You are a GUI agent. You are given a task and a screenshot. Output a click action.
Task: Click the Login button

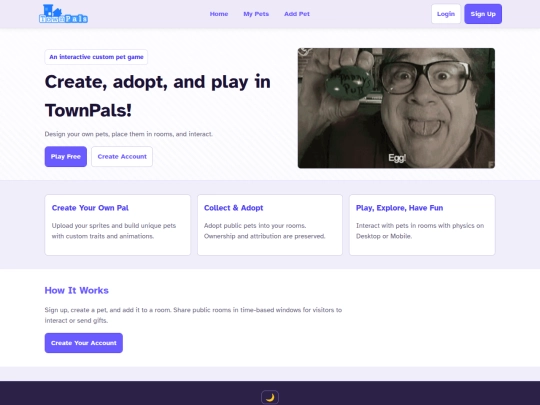click(446, 14)
